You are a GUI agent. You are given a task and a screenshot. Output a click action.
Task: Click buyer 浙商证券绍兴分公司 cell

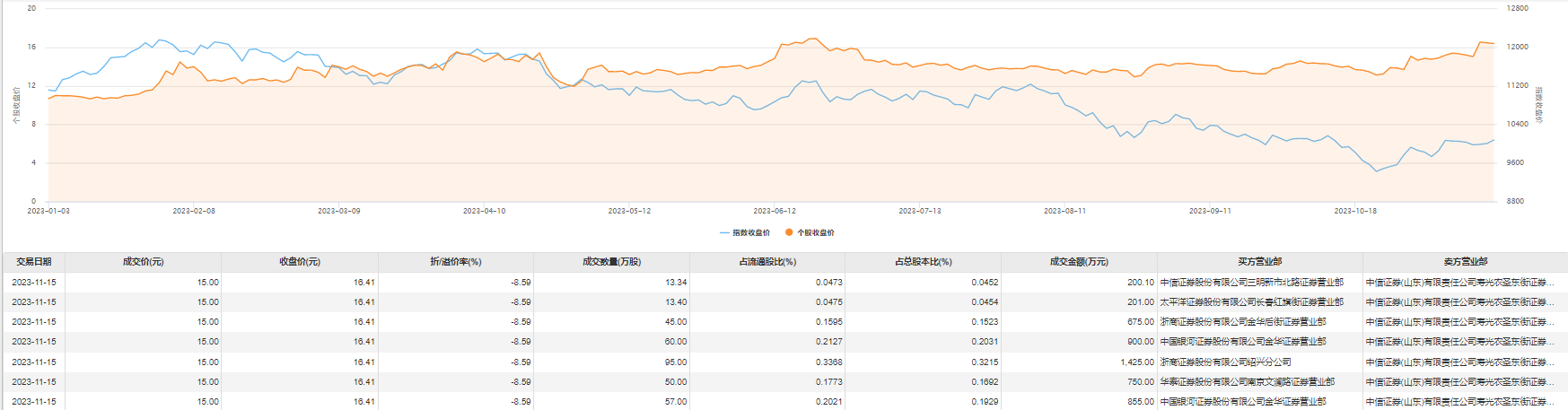pyautogui.click(x=1225, y=362)
